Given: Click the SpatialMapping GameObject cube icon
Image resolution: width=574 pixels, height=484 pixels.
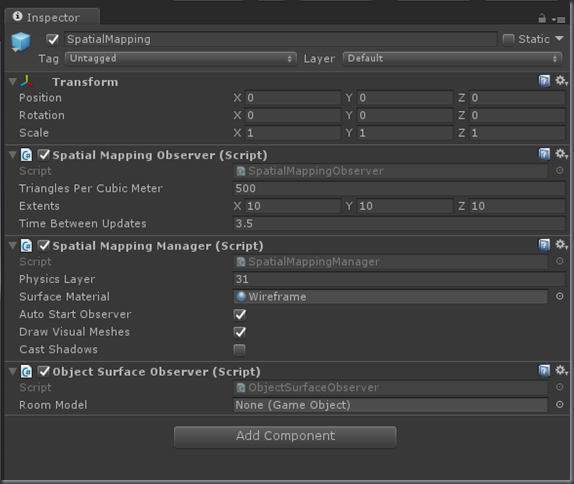Looking at the screenshot, I should point(20,42).
